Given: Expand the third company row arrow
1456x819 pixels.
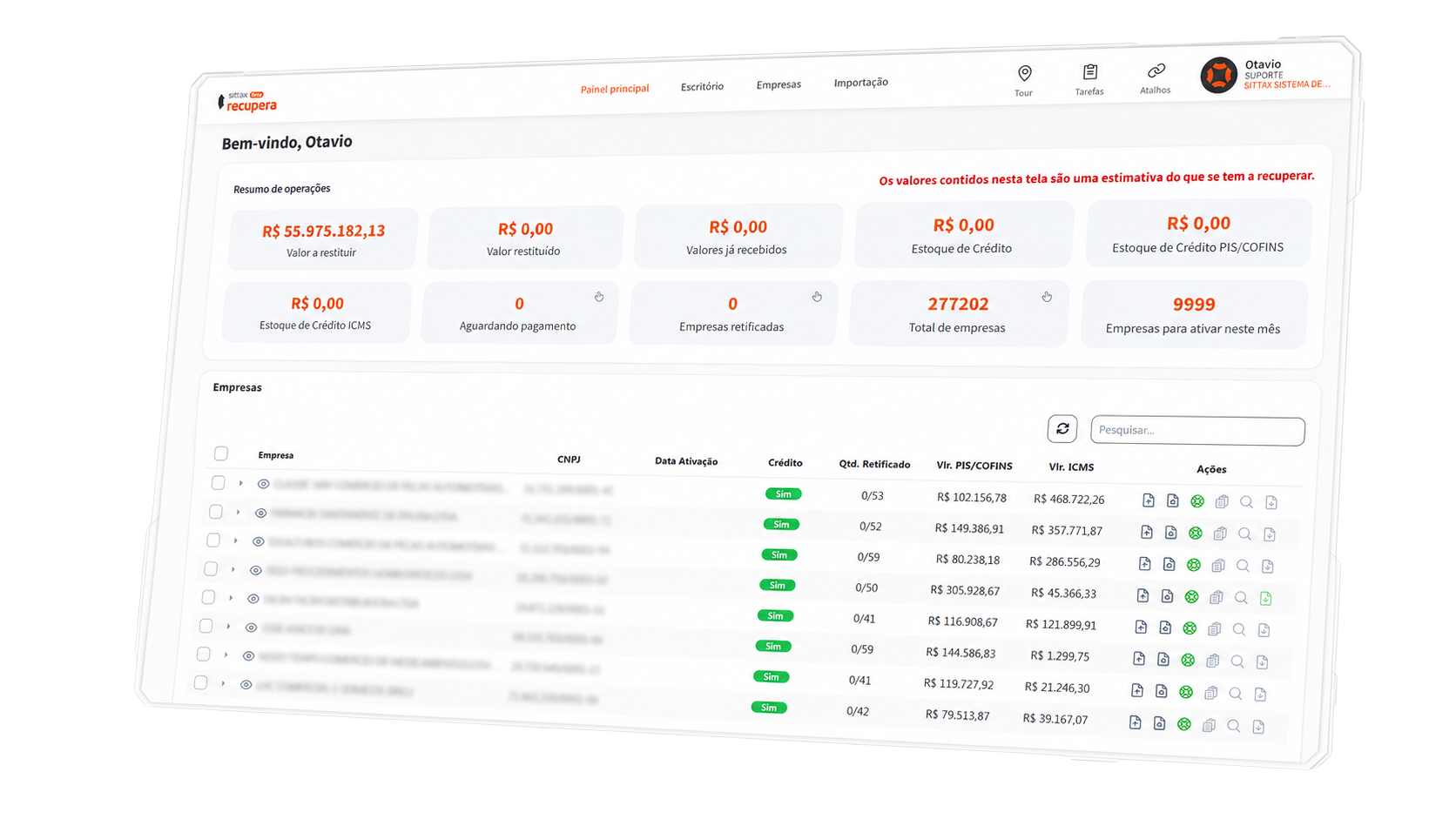Looking at the screenshot, I should (236, 540).
